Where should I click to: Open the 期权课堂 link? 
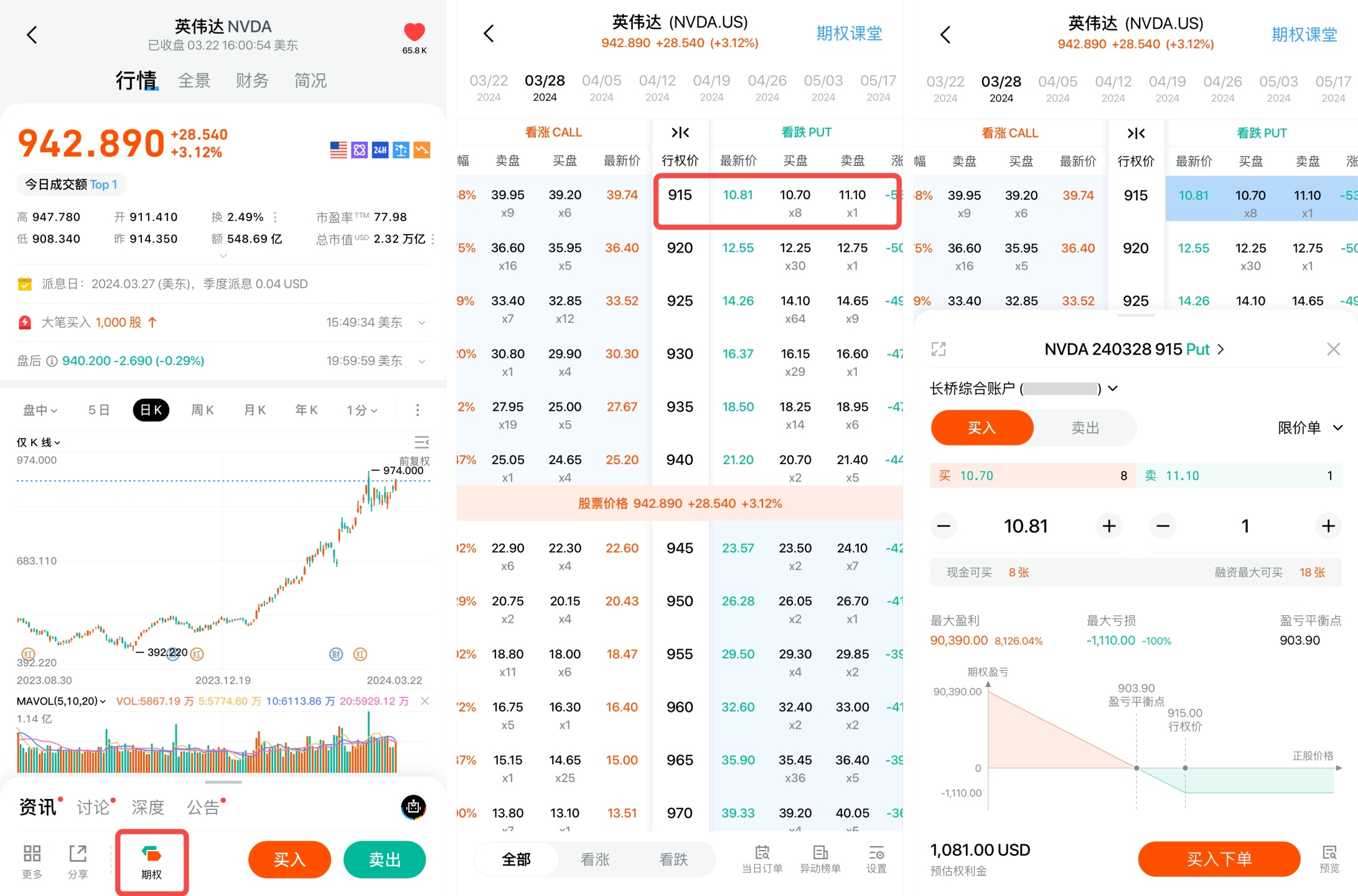pyautogui.click(x=849, y=33)
